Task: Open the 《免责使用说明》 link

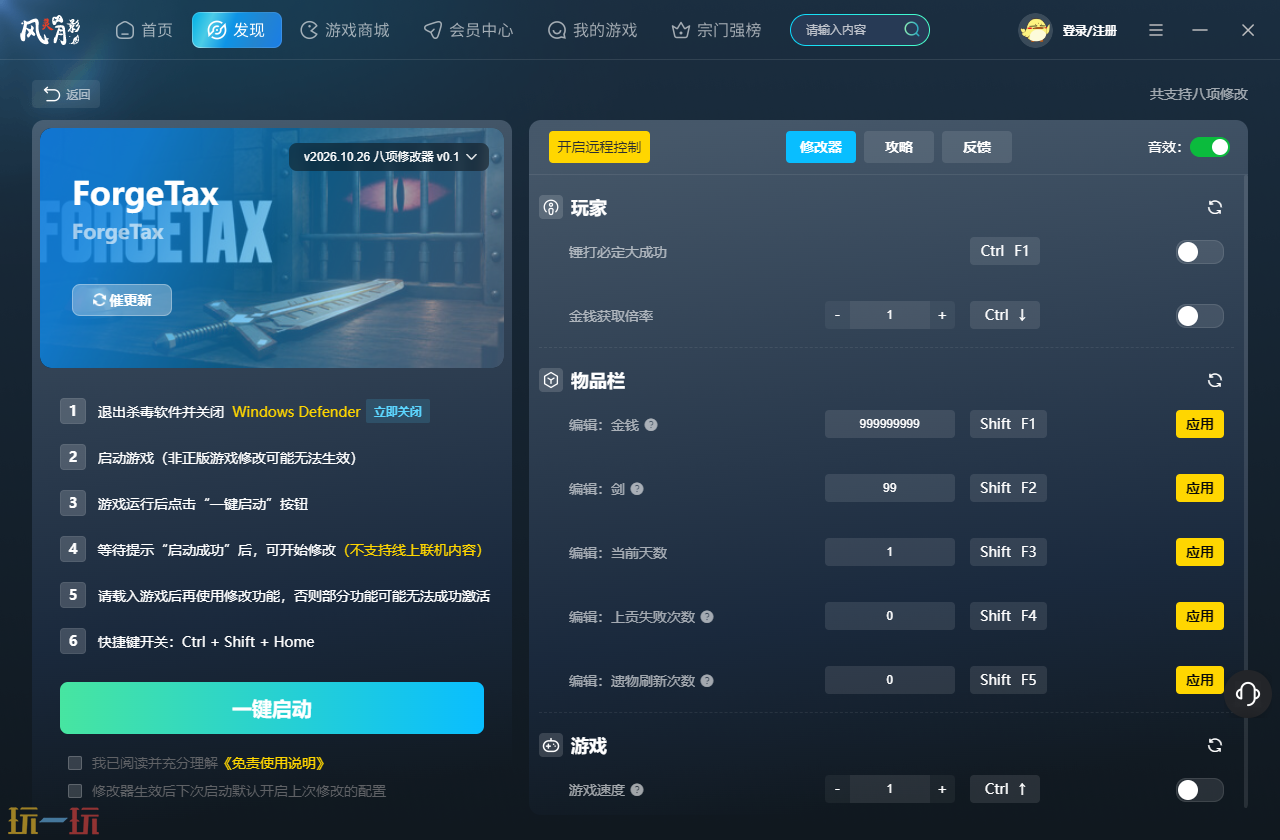Action: (273, 763)
